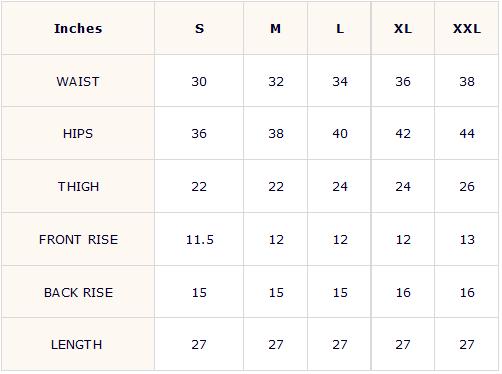Select the S size column header
502x374 pixels.
(x=199, y=29)
